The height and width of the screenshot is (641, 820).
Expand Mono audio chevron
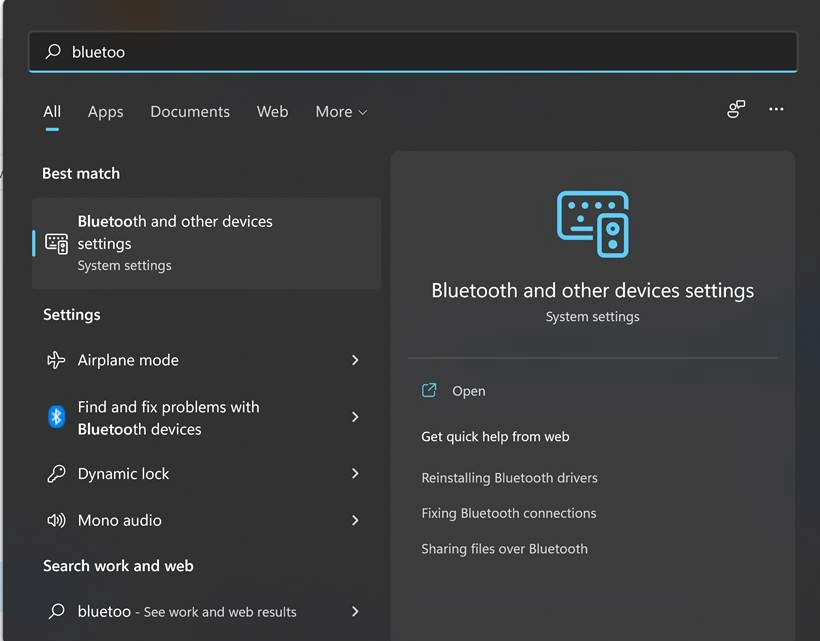click(x=355, y=520)
